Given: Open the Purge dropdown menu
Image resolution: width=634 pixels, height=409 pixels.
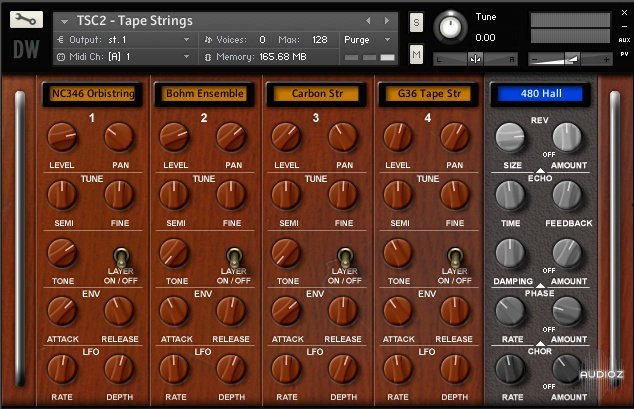Looking at the screenshot, I should click(x=367, y=40).
